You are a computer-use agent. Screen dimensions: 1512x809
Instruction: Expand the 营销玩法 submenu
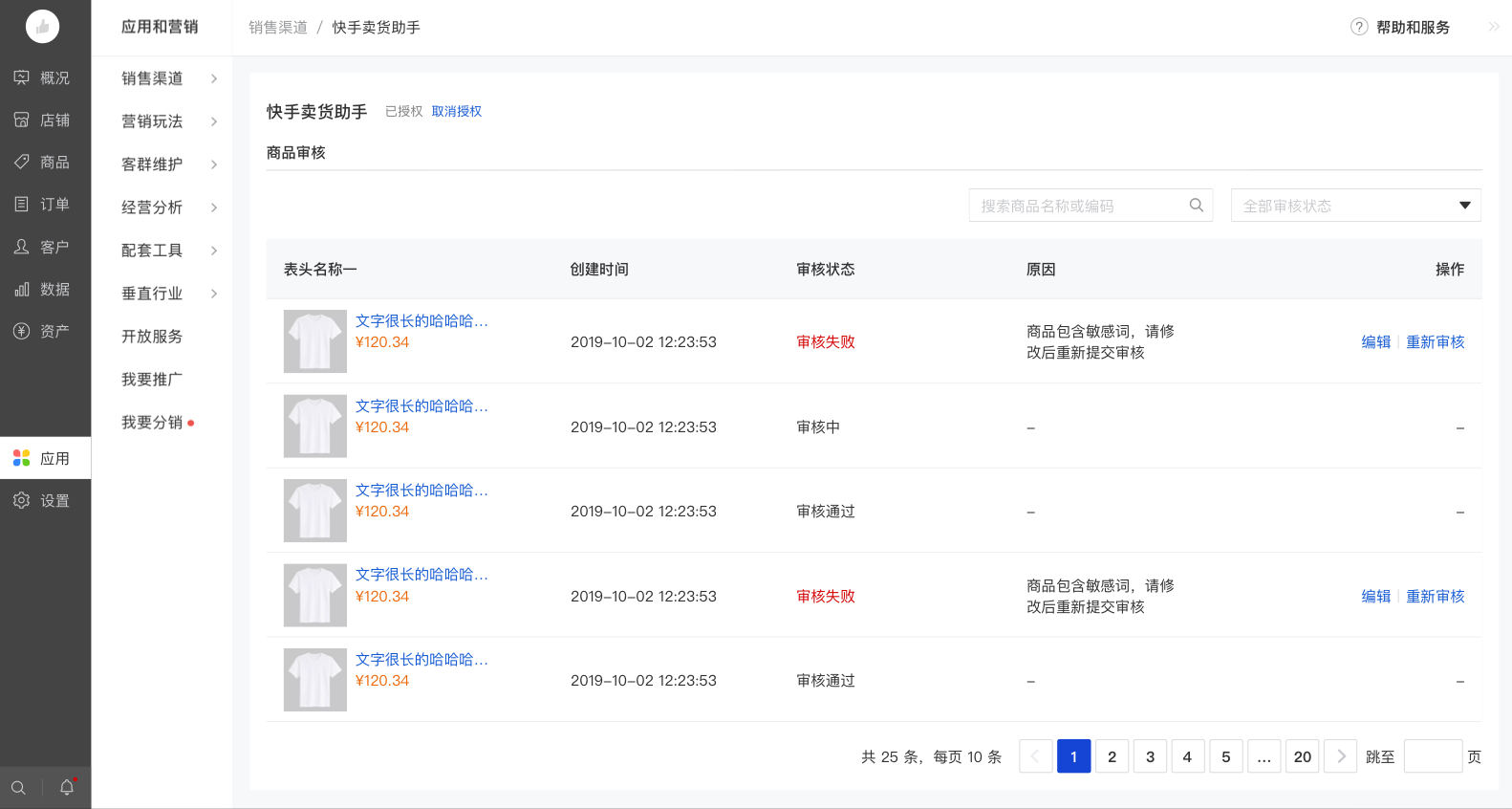[x=214, y=121]
